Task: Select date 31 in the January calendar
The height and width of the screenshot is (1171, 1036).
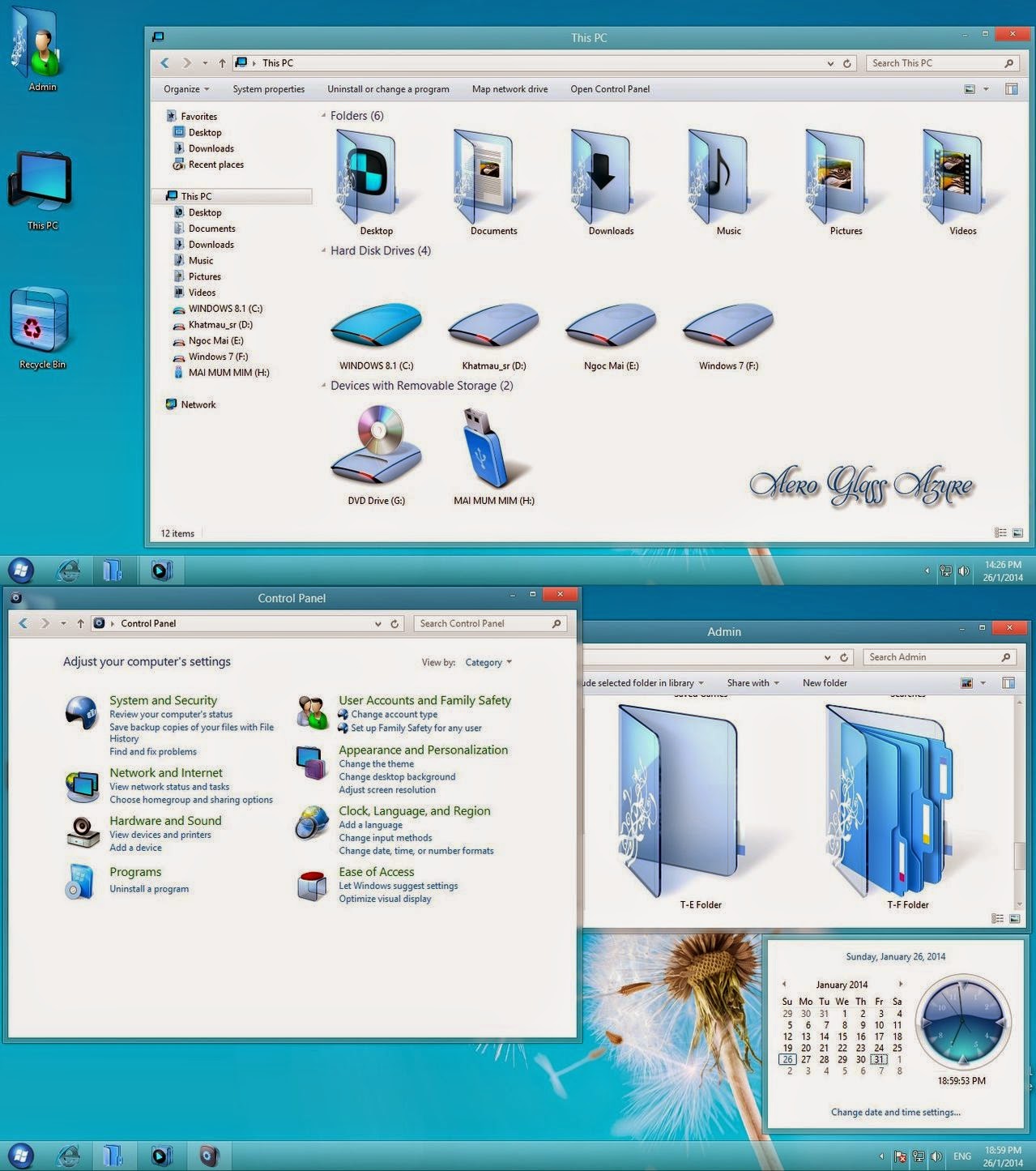Action: 878,1059
